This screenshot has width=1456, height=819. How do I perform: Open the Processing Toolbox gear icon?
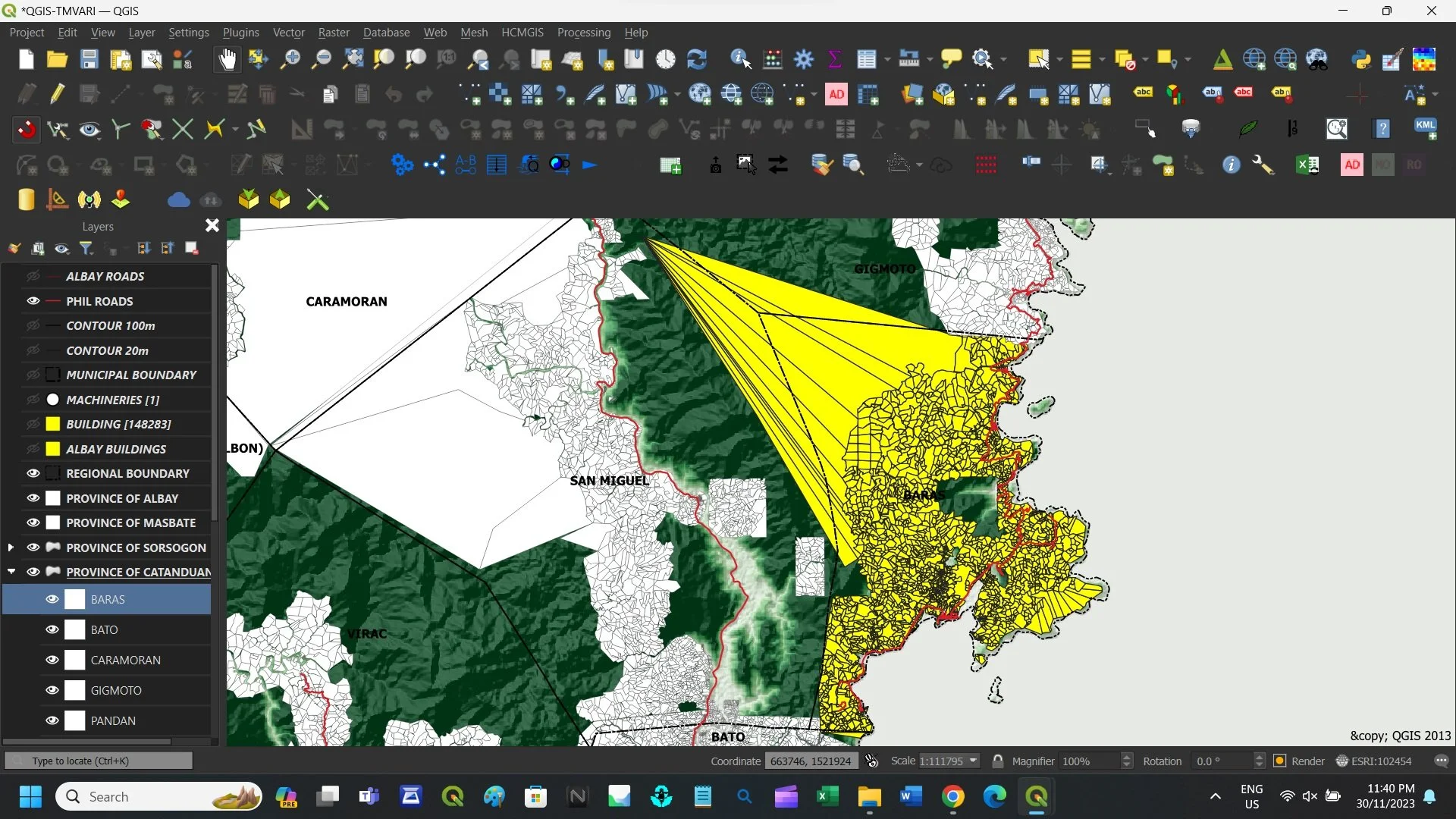[804, 59]
